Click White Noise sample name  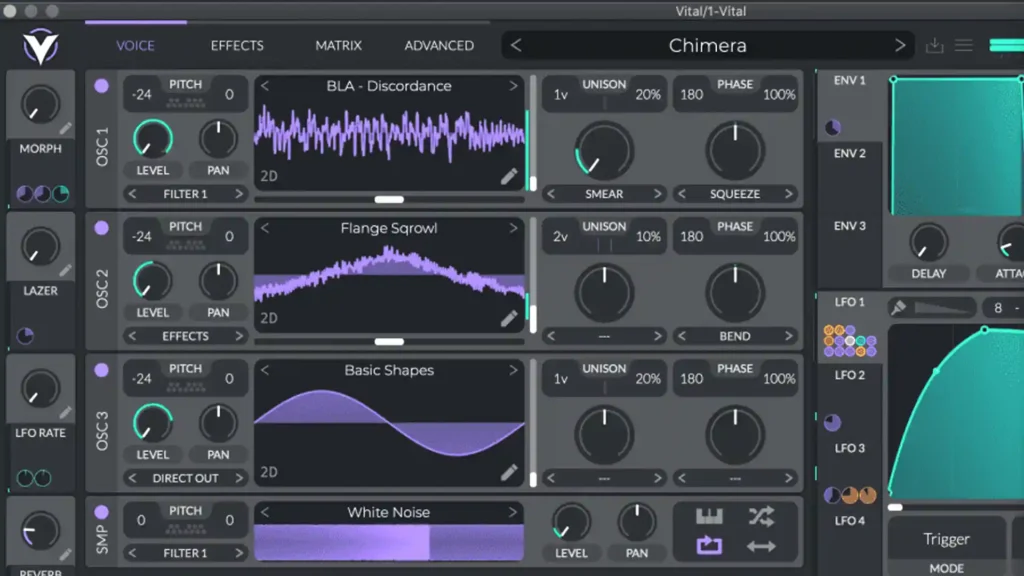pos(389,513)
